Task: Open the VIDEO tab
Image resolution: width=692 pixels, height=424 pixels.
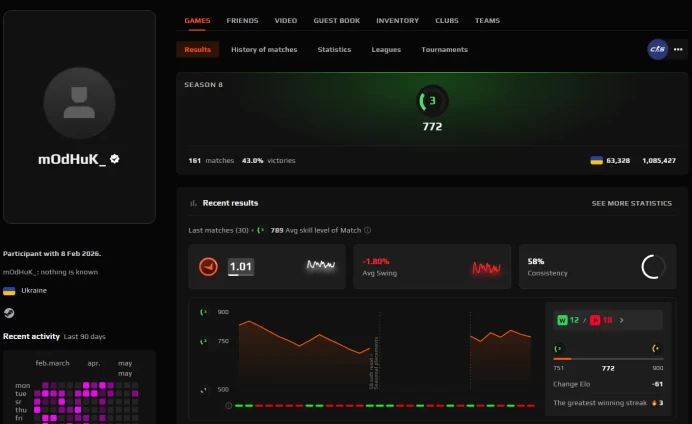Action: pos(286,20)
